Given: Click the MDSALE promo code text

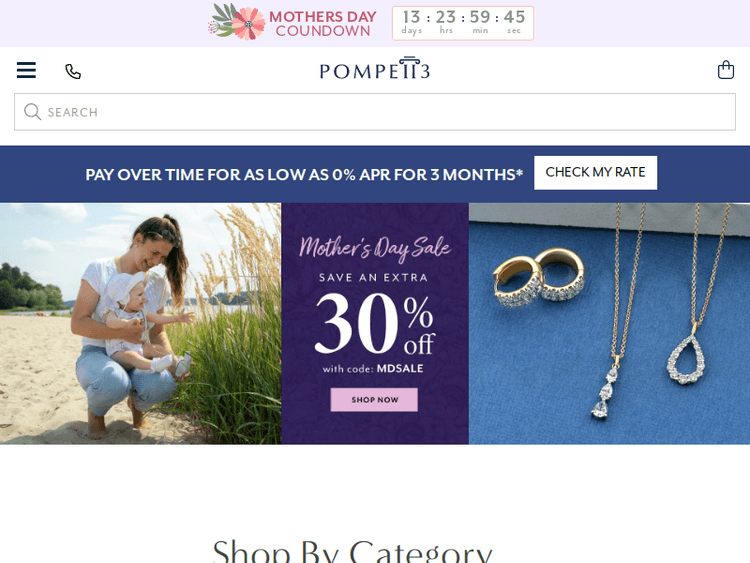Looking at the screenshot, I should (400, 369).
